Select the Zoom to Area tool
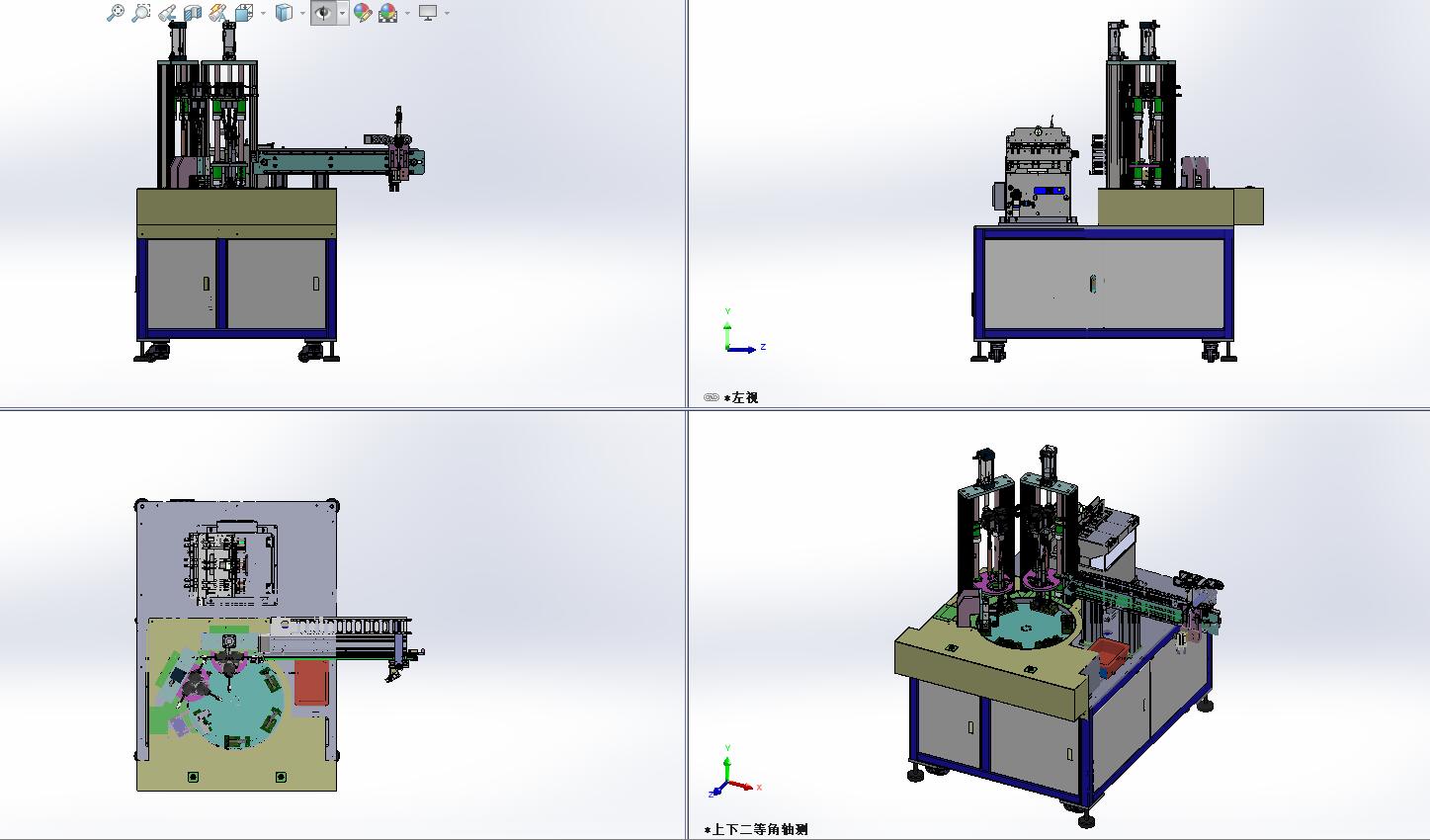 click(141, 13)
